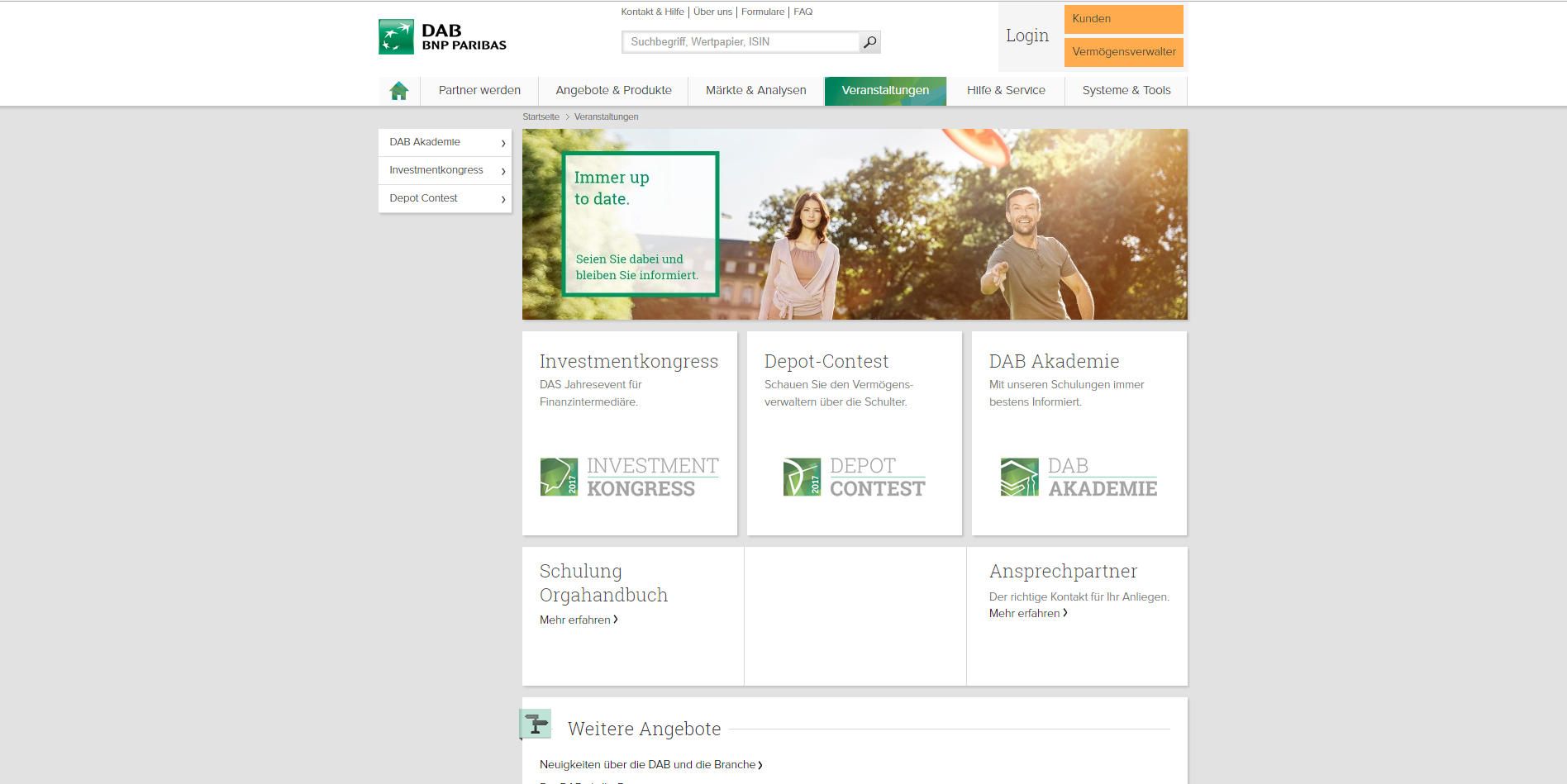The image size is (1567, 784).
Task: Open the Ansprechpartner heading
Action: (x=1063, y=571)
